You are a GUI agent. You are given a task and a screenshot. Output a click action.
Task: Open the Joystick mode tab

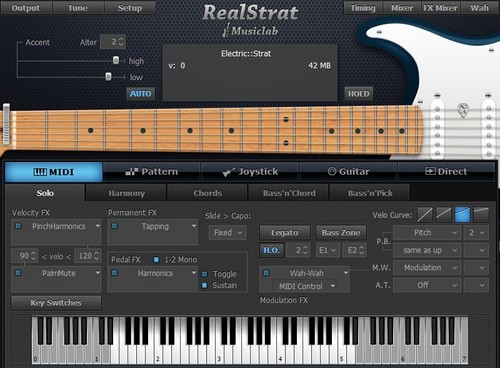250,172
